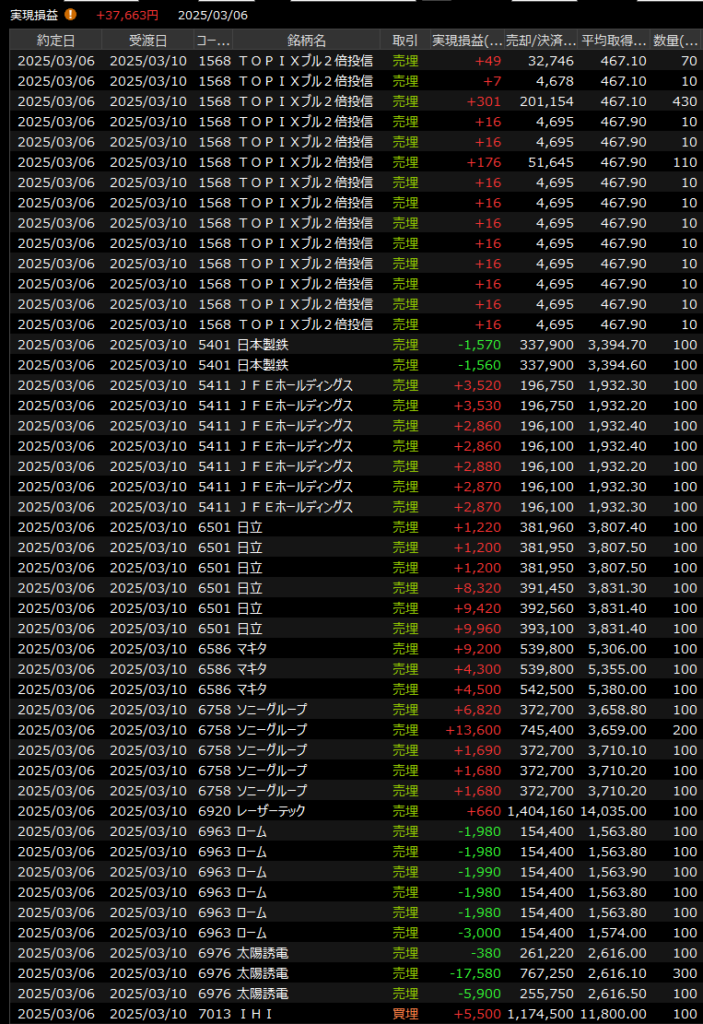Sort the table by 銘柄名 header
The height and width of the screenshot is (1024, 703).
306,40
